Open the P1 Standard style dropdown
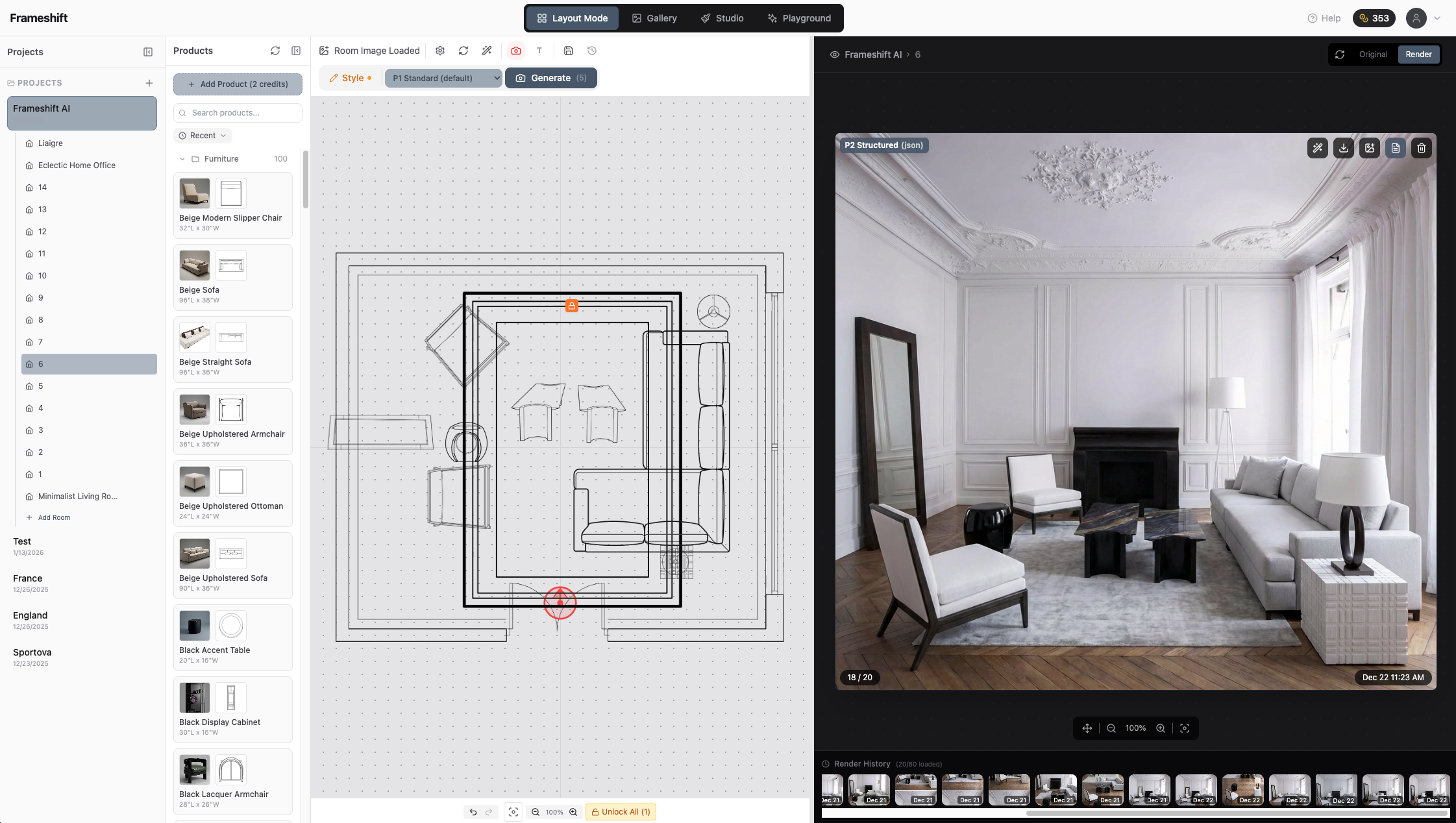The width and height of the screenshot is (1456, 823). pos(443,77)
